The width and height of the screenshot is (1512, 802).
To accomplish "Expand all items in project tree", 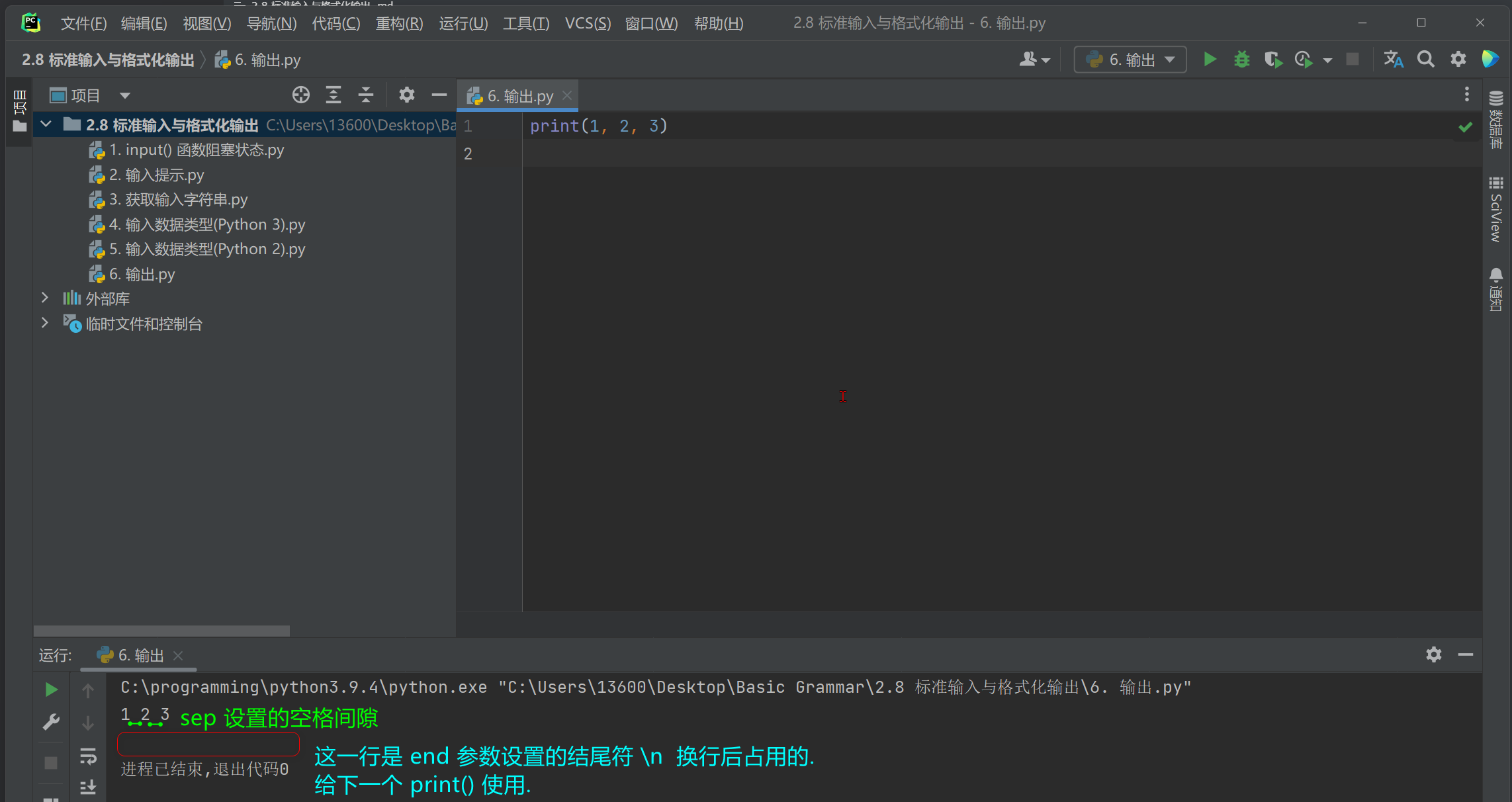I will tap(334, 95).
